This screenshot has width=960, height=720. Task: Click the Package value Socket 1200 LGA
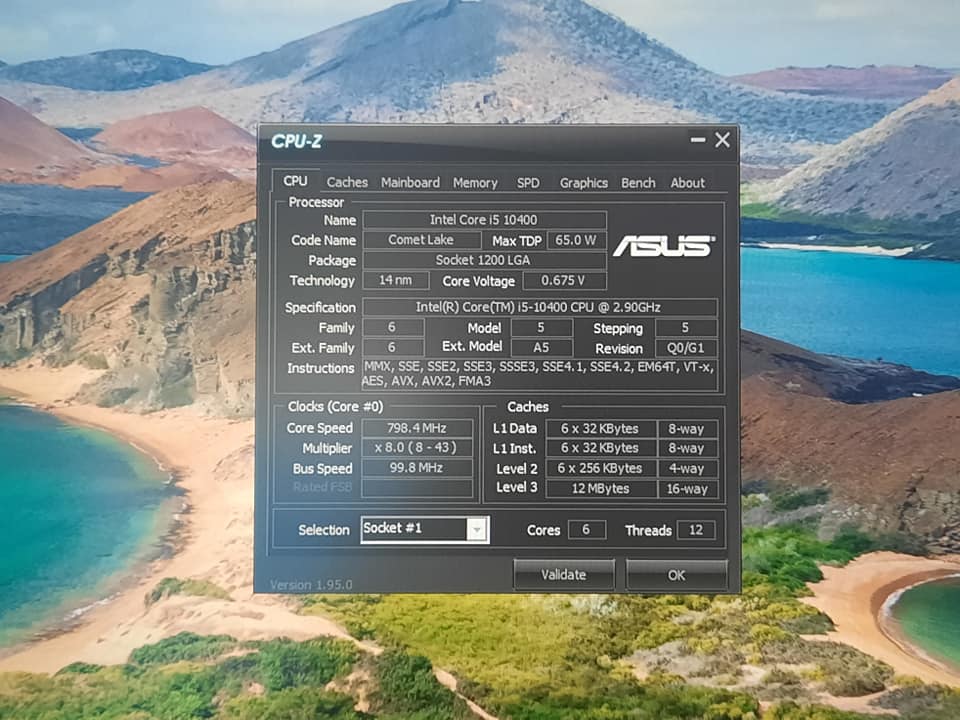click(484, 260)
